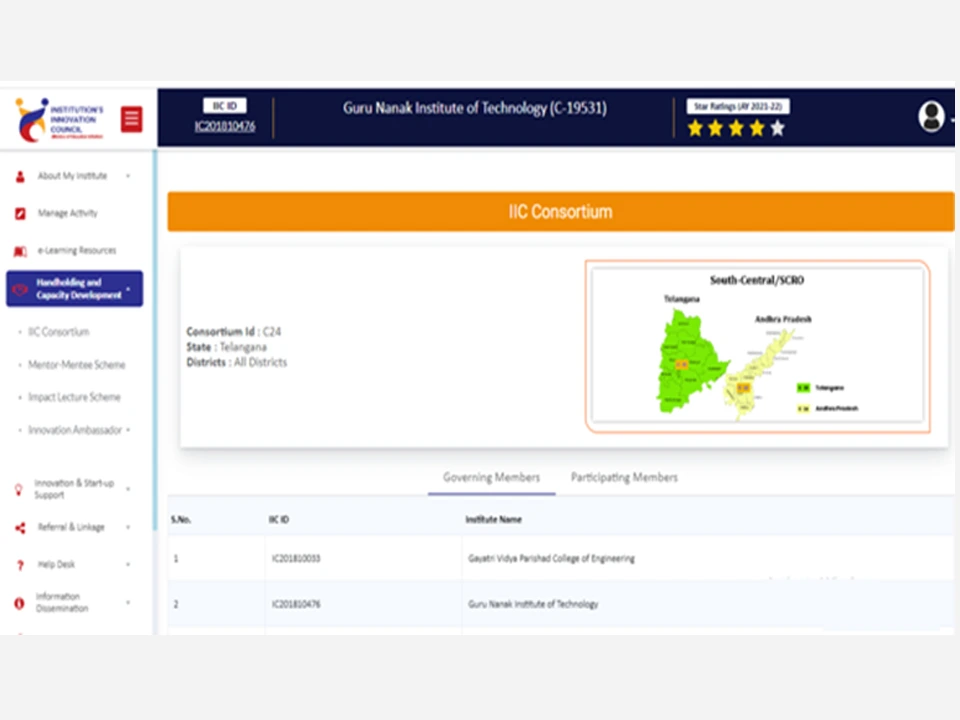Open e-Learning Resources menu item
Screen dimensions: 960x720
(77, 250)
